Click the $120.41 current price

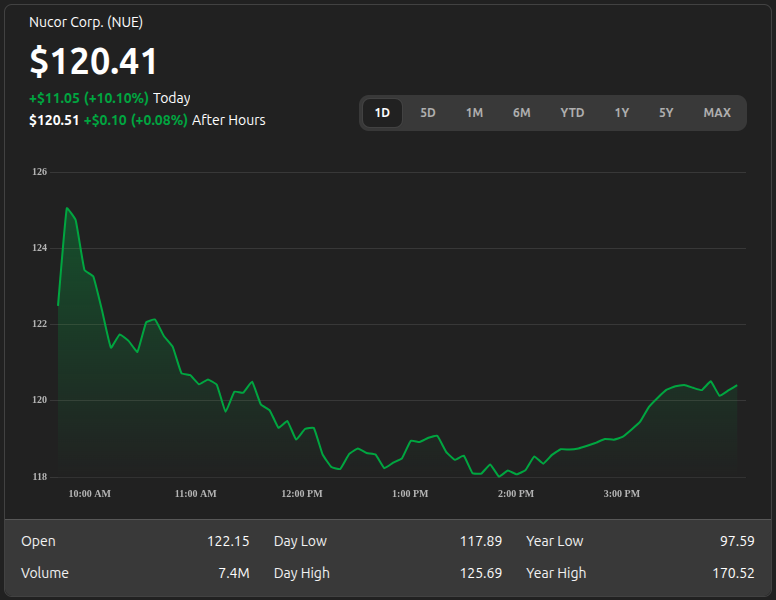point(94,61)
